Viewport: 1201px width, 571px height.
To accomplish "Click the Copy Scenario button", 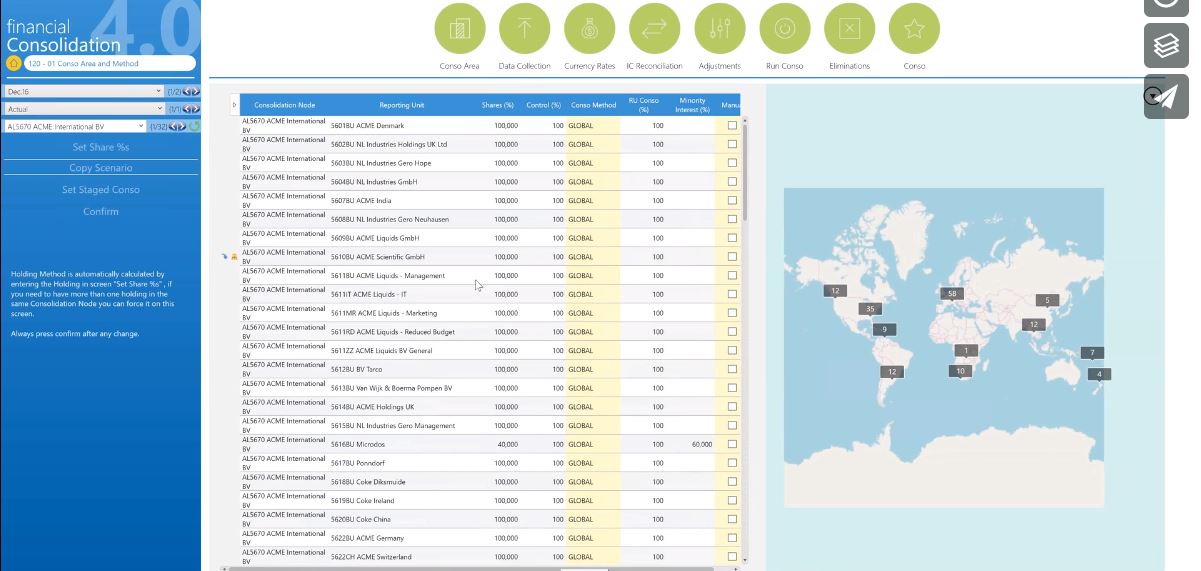I will (x=100, y=168).
